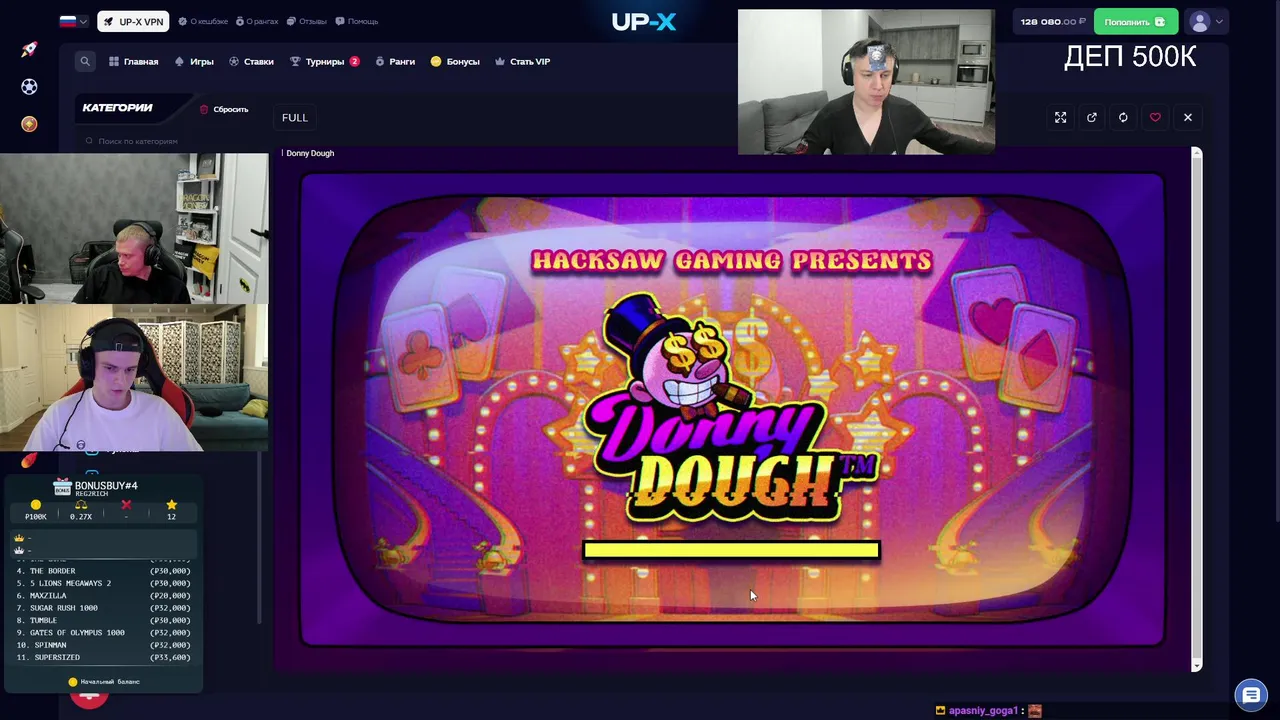Click the Начальный баланс label
1280x720 pixels.
coord(110,682)
